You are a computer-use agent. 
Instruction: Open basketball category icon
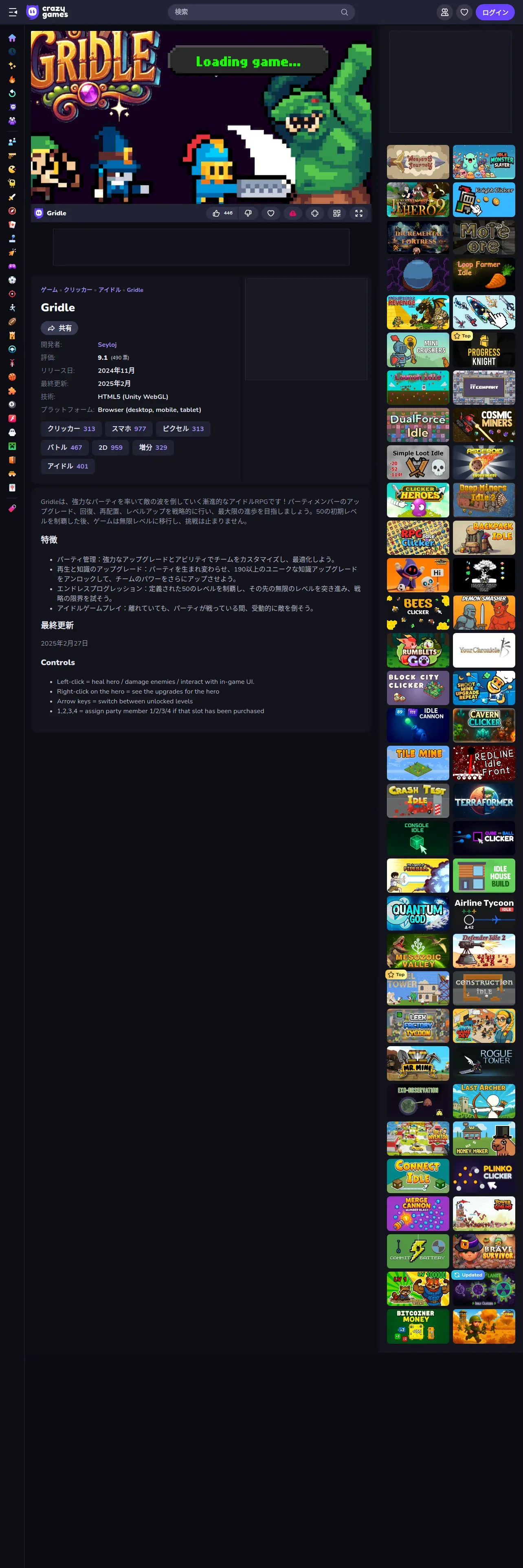pos(12,377)
